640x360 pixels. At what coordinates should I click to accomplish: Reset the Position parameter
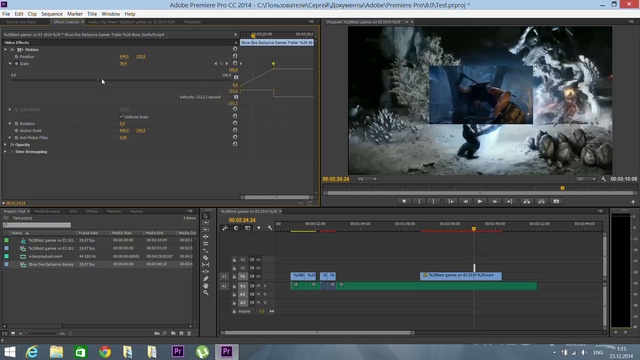click(x=235, y=56)
